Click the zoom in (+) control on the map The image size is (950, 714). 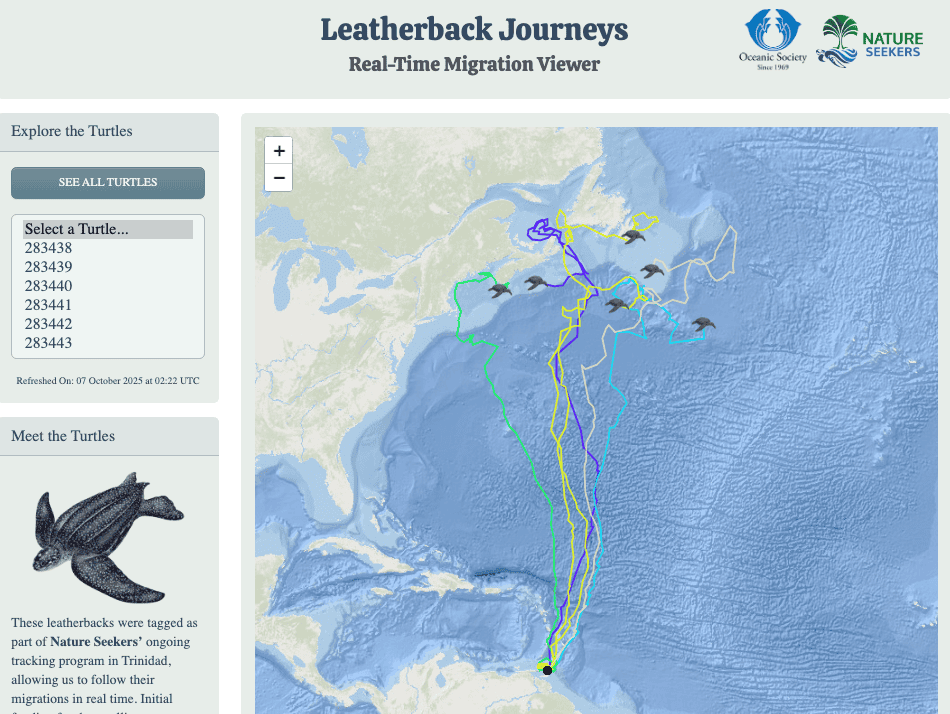278,150
